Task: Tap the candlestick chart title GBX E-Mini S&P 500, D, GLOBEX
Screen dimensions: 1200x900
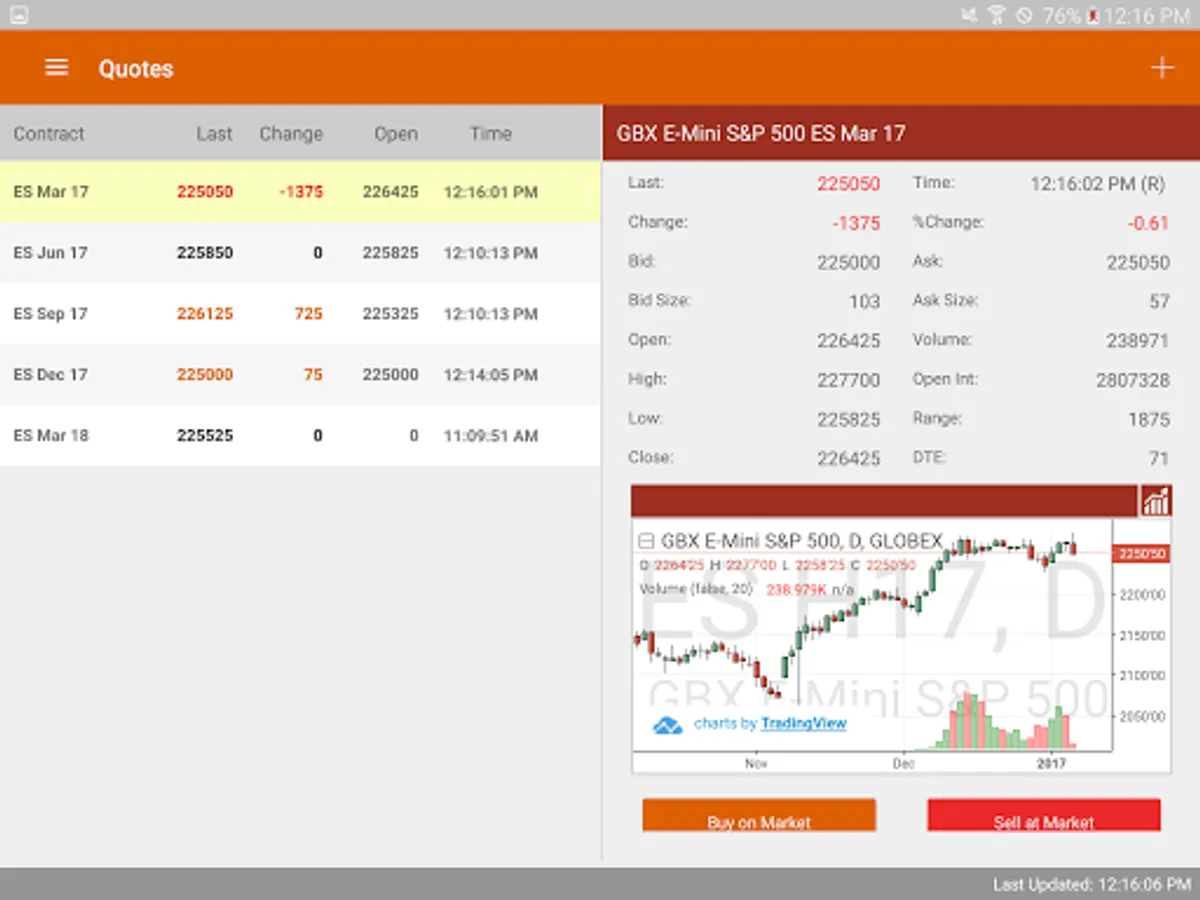Action: [801, 541]
